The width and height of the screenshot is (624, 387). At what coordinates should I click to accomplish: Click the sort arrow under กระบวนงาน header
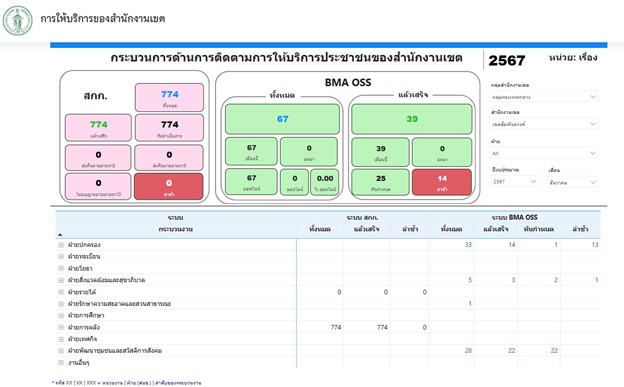(60, 235)
